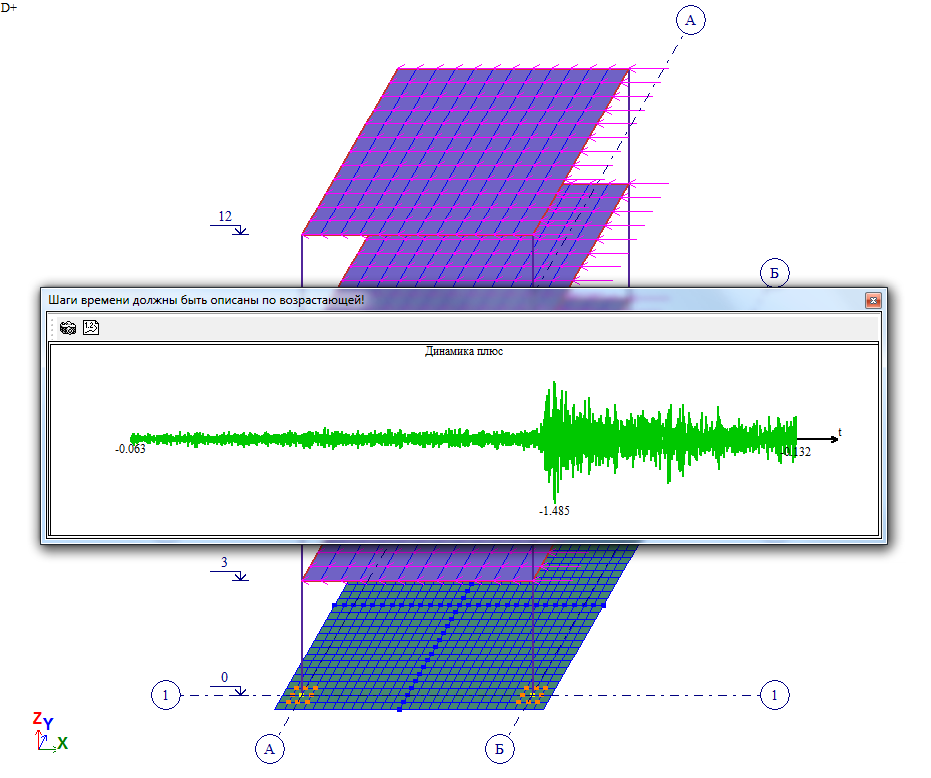The image size is (931, 778).
Task: Click the camera snapshot icon in graph toolbar
Action: tap(68, 328)
